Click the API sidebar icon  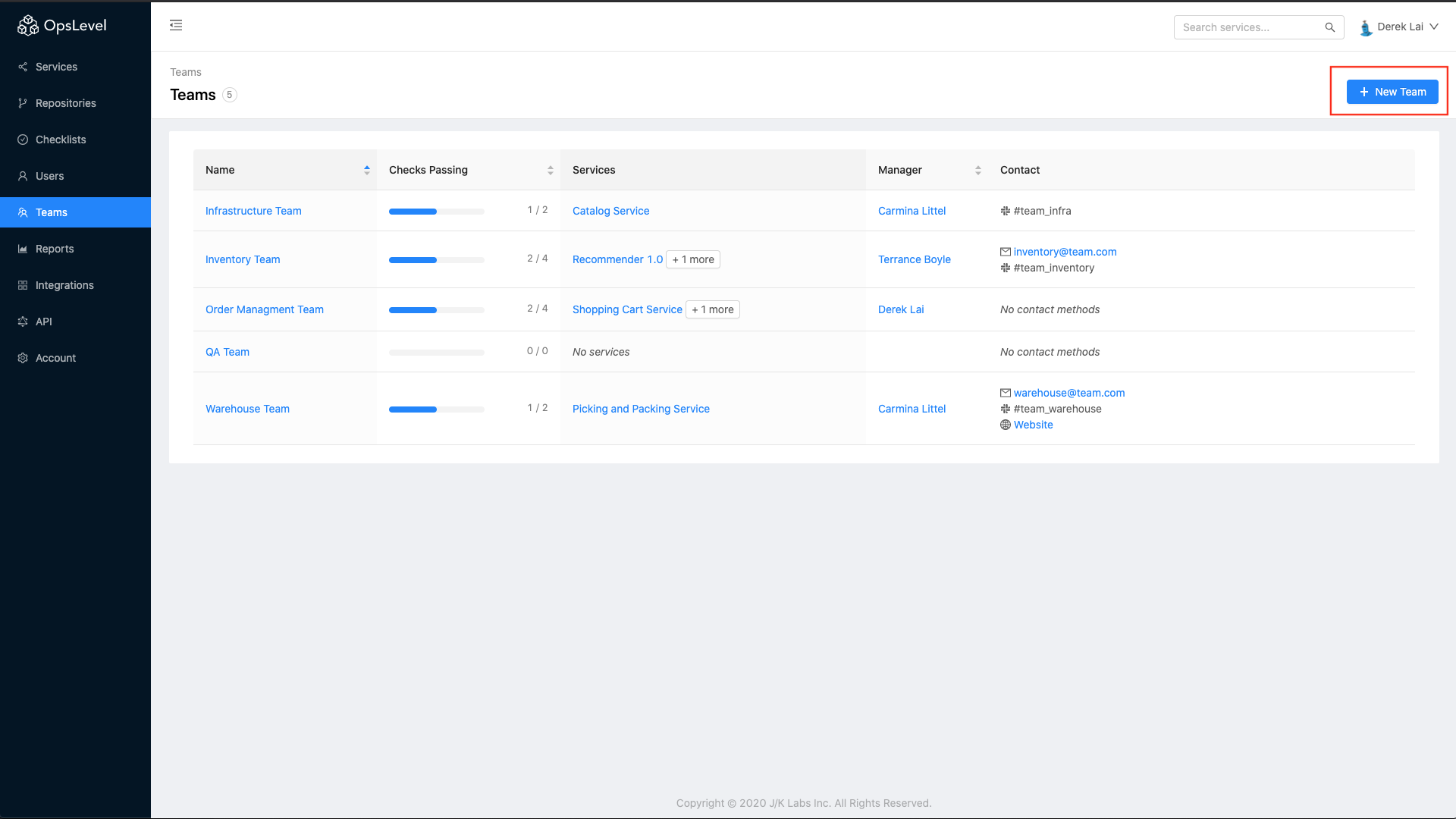pyautogui.click(x=23, y=322)
